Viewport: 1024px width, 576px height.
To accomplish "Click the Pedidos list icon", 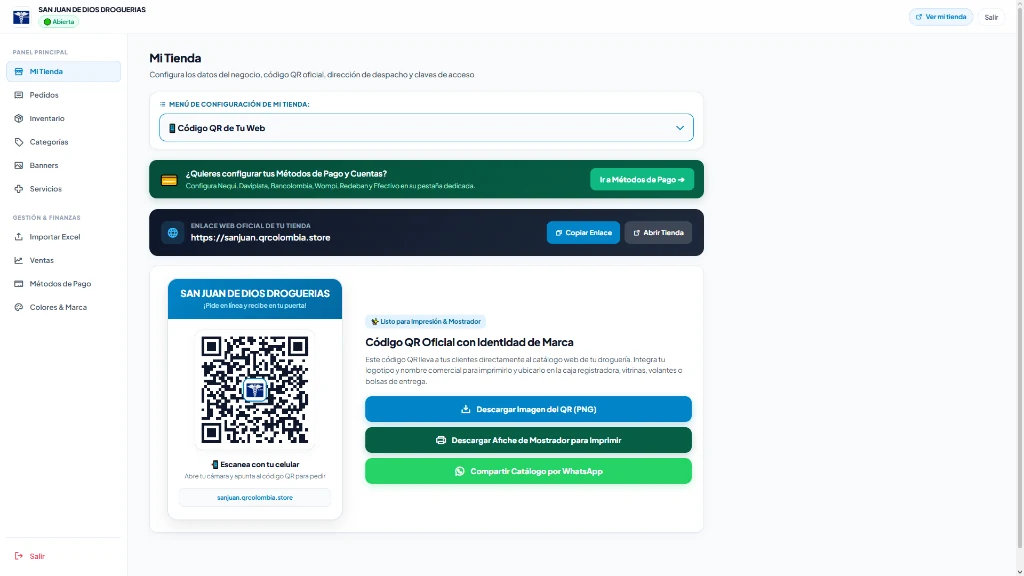I will pyautogui.click(x=18, y=95).
